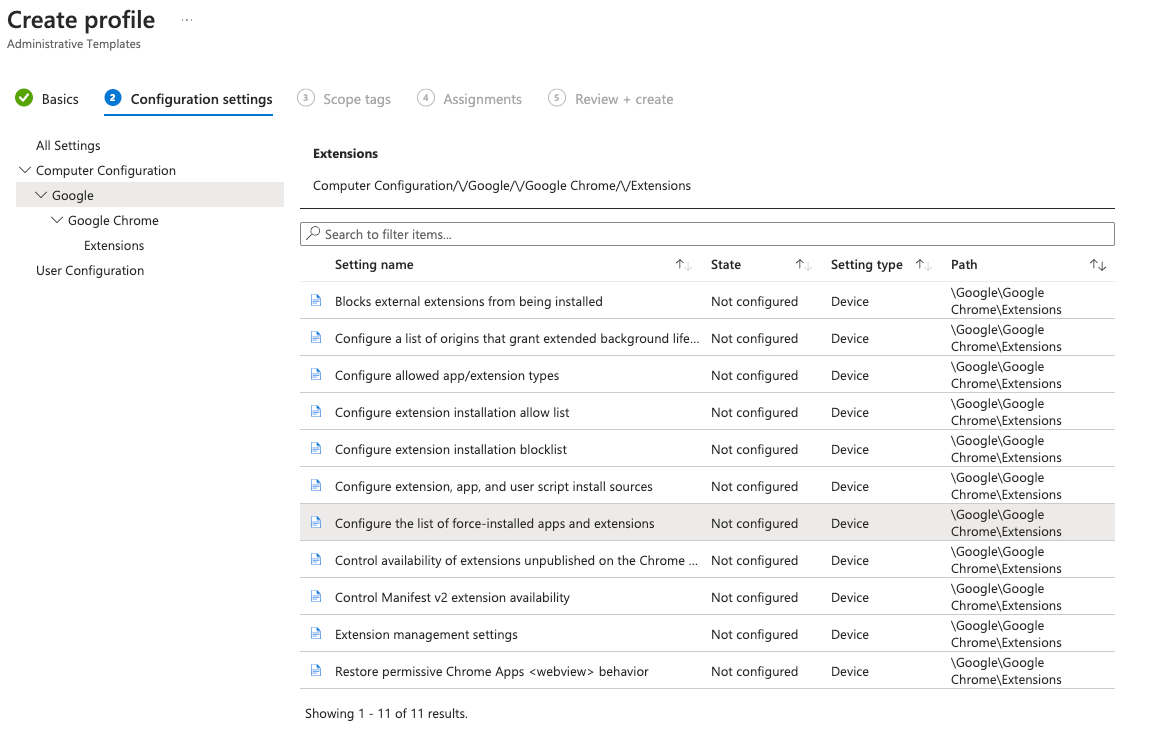
Task: Click the green checkmark icon on the Basics step
Action: [x=22, y=98]
